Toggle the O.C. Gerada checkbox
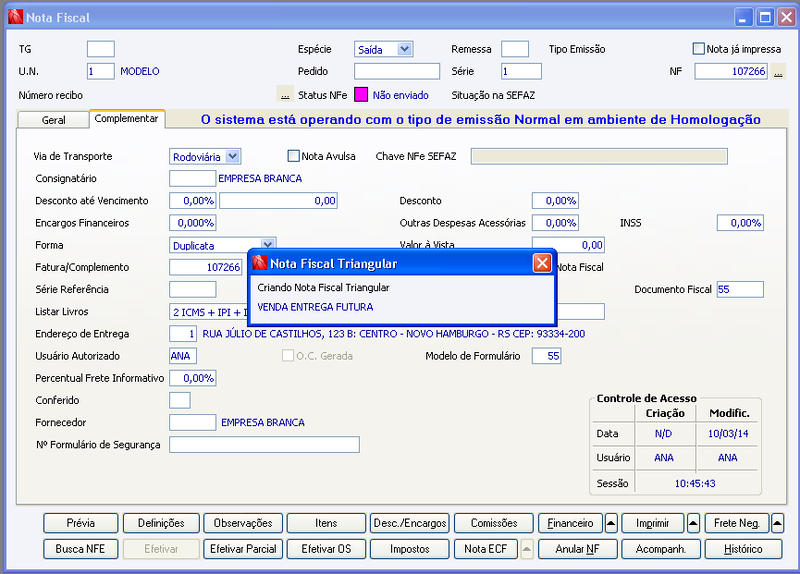Image resolution: width=800 pixels, height=574 pixels. 288,356
